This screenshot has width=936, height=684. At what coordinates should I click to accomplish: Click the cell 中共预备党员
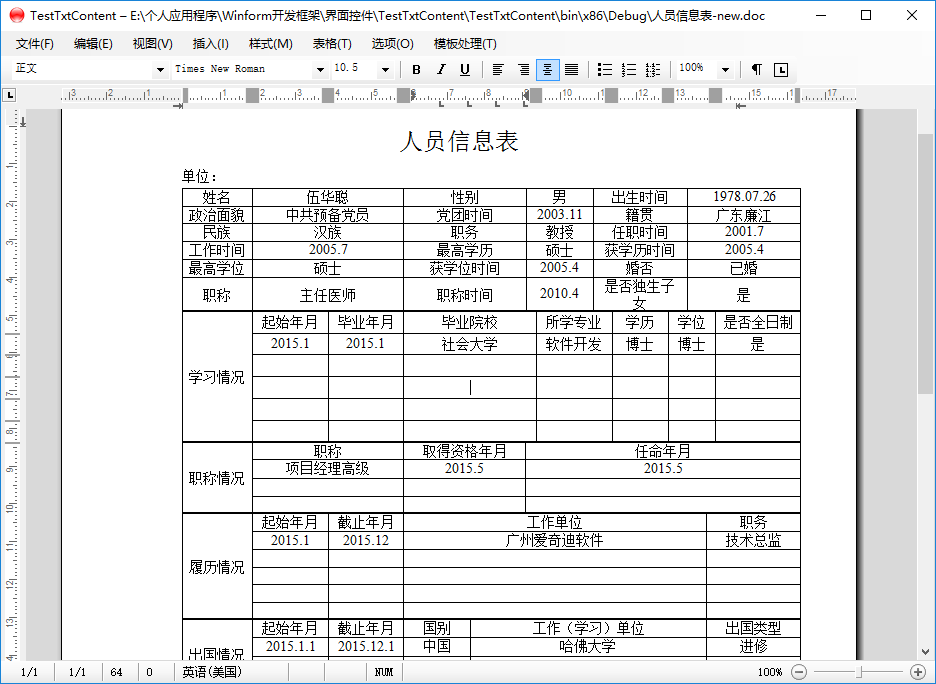click(328, 215)
